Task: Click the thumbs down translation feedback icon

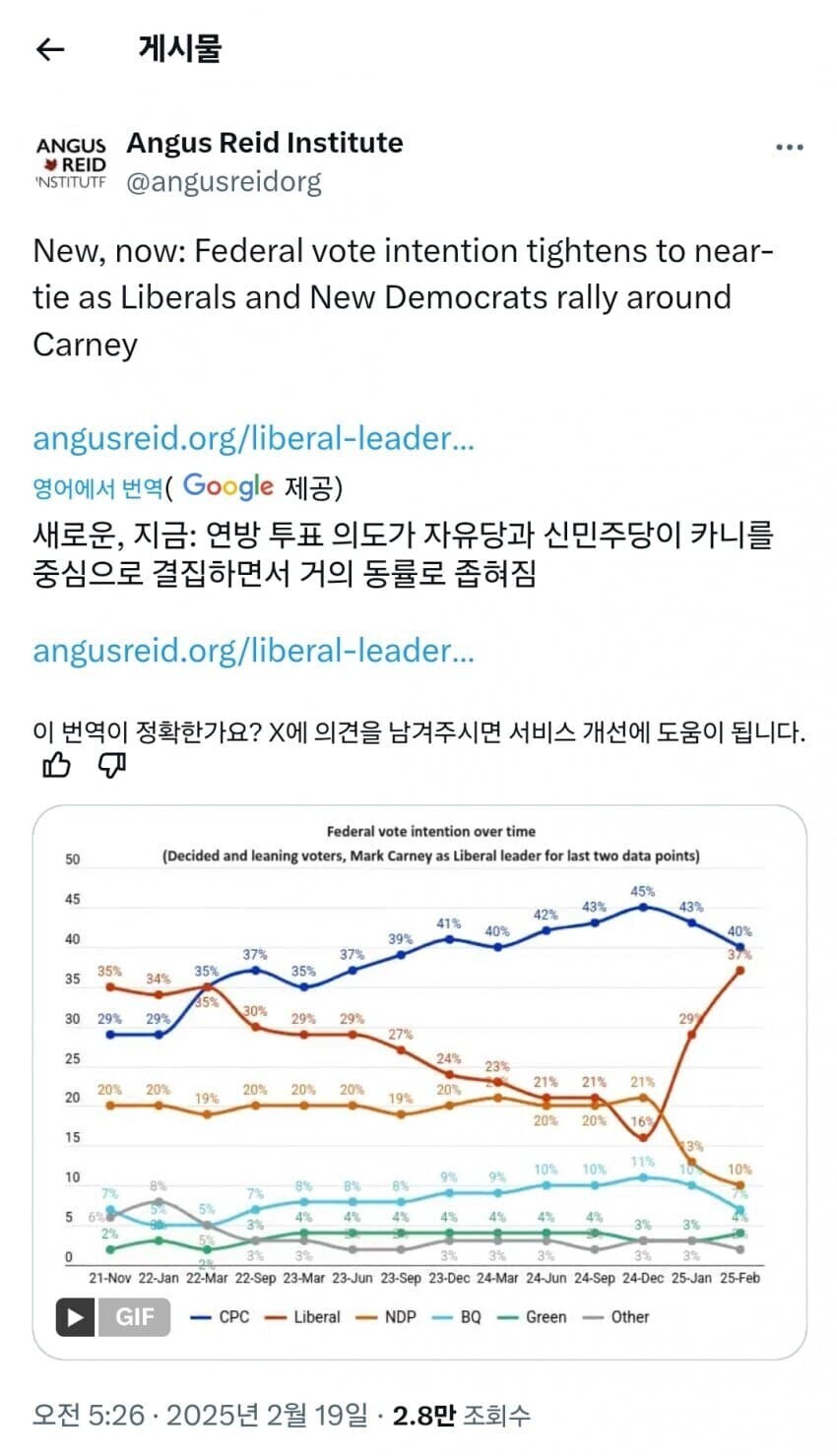Action: [110, 765]
